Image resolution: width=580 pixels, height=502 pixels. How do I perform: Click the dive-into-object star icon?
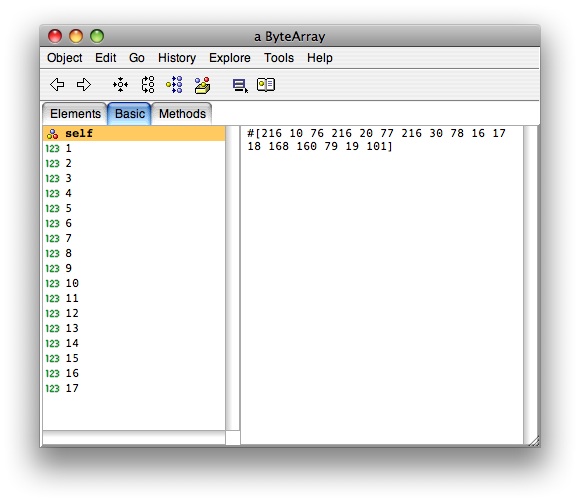[121, 84]
